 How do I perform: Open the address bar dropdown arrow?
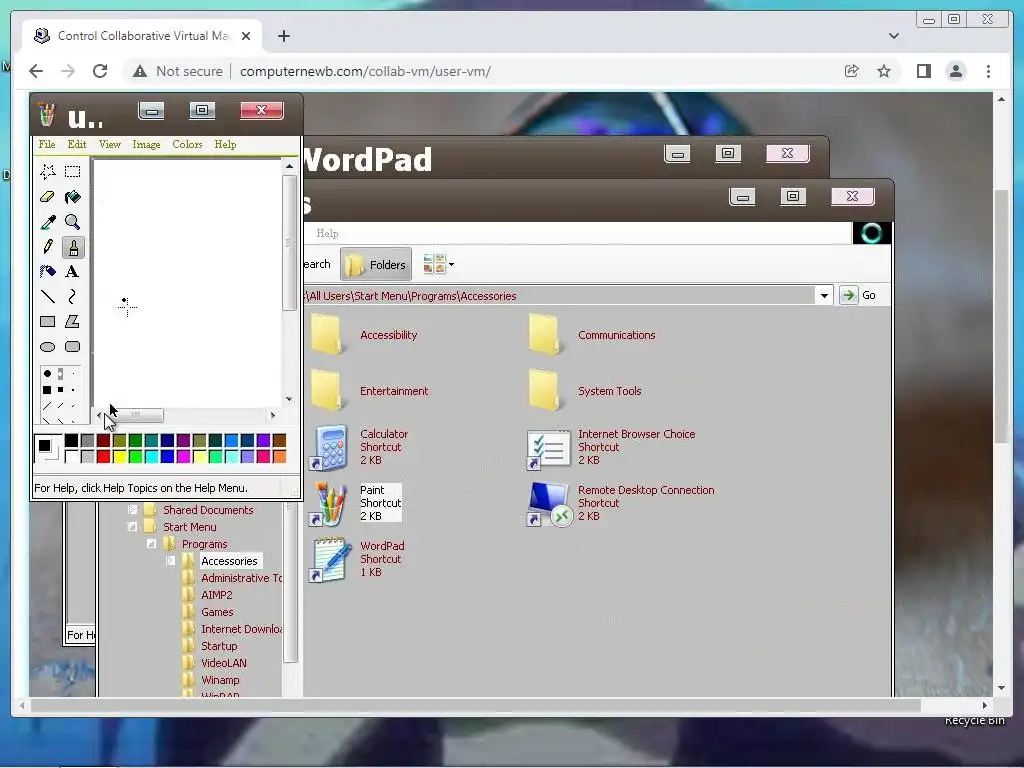(824, 296)
